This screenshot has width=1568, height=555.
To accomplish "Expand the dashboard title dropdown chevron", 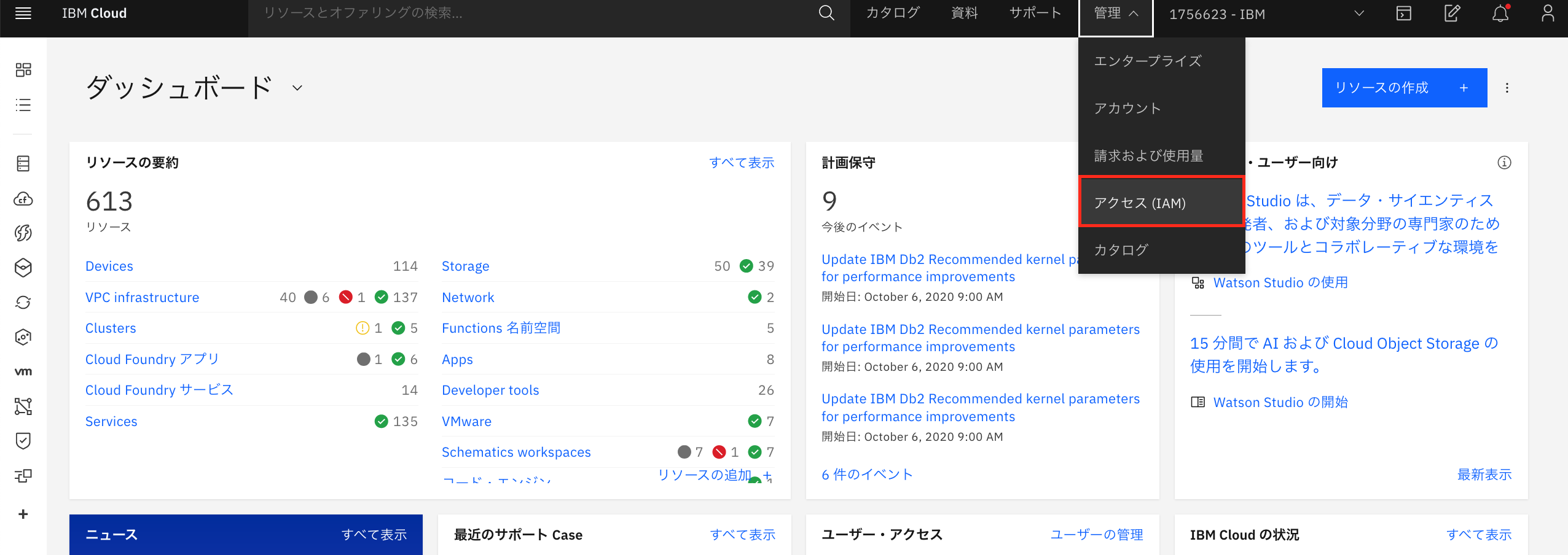I will (x=297, y=88).
